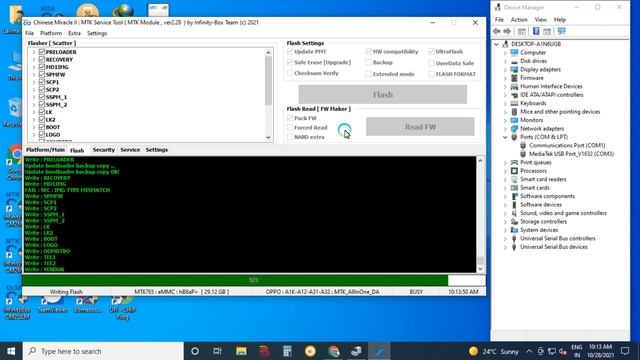Open Calculator icon in the taskbar
The image size is (640, 360).
point(287,351)
